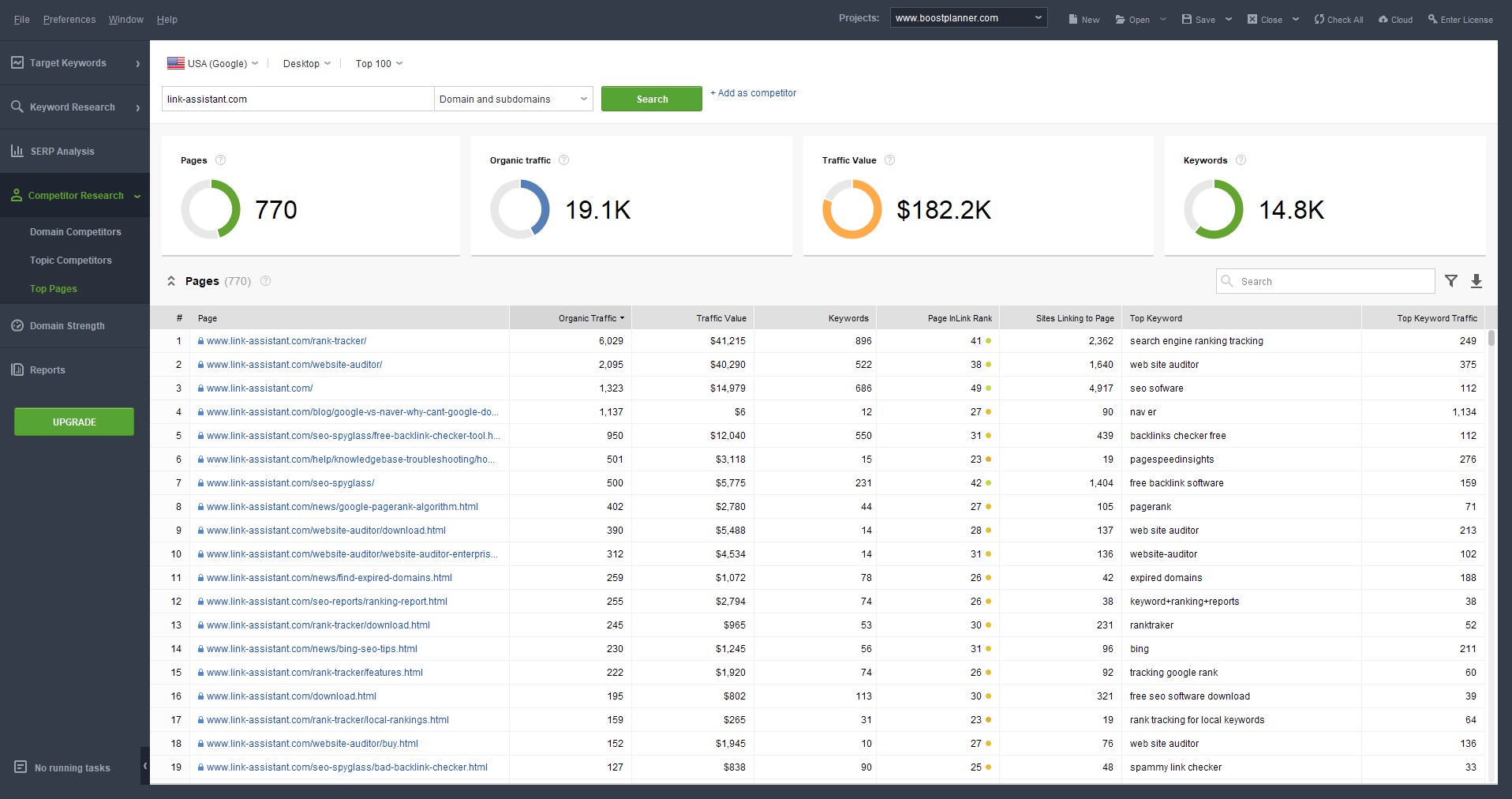1512x799 pixels.
Task: Click the Traffic Value help icon
Action: [889, 159]
